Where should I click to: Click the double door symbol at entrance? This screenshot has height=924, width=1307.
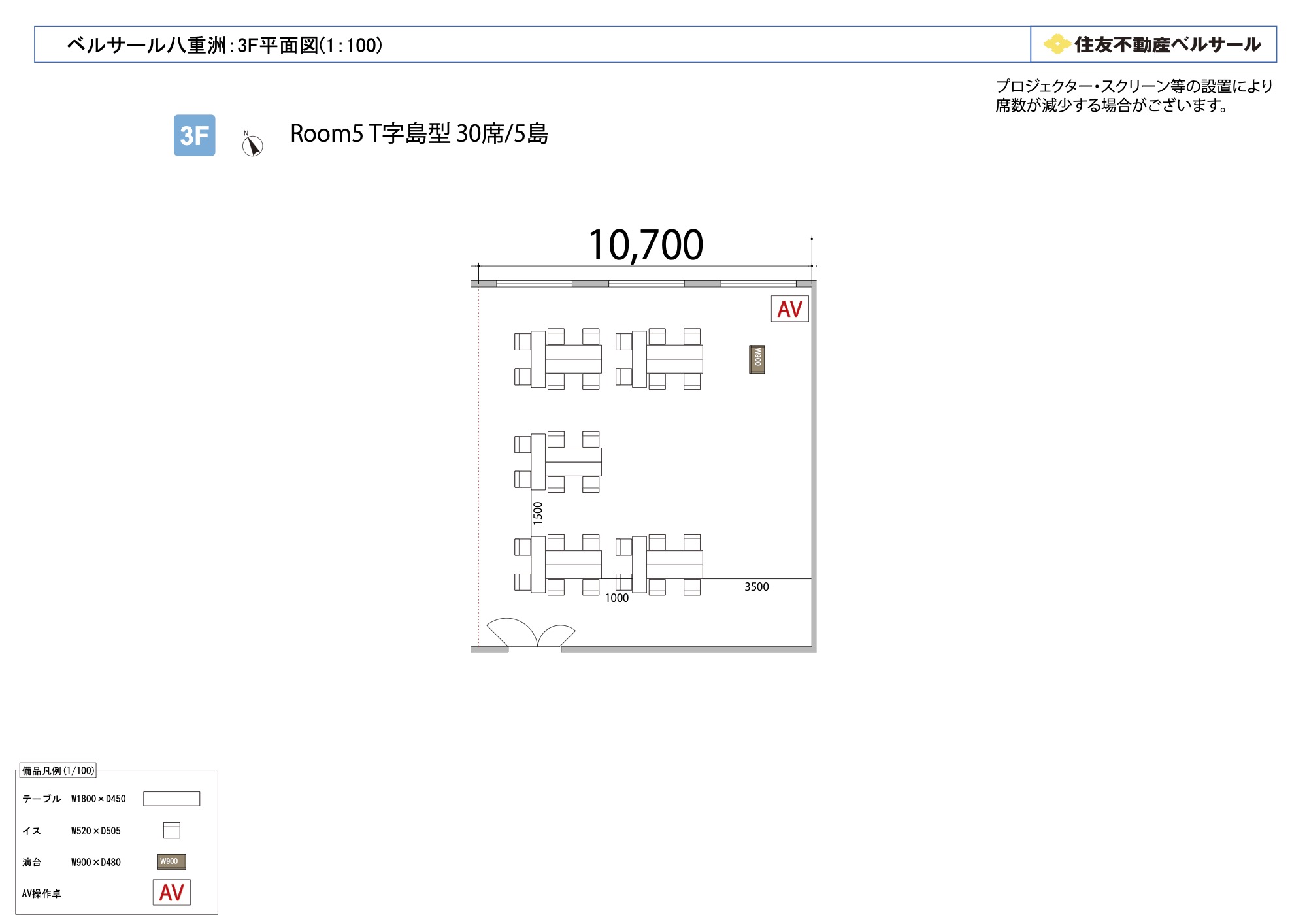[531, 632]
